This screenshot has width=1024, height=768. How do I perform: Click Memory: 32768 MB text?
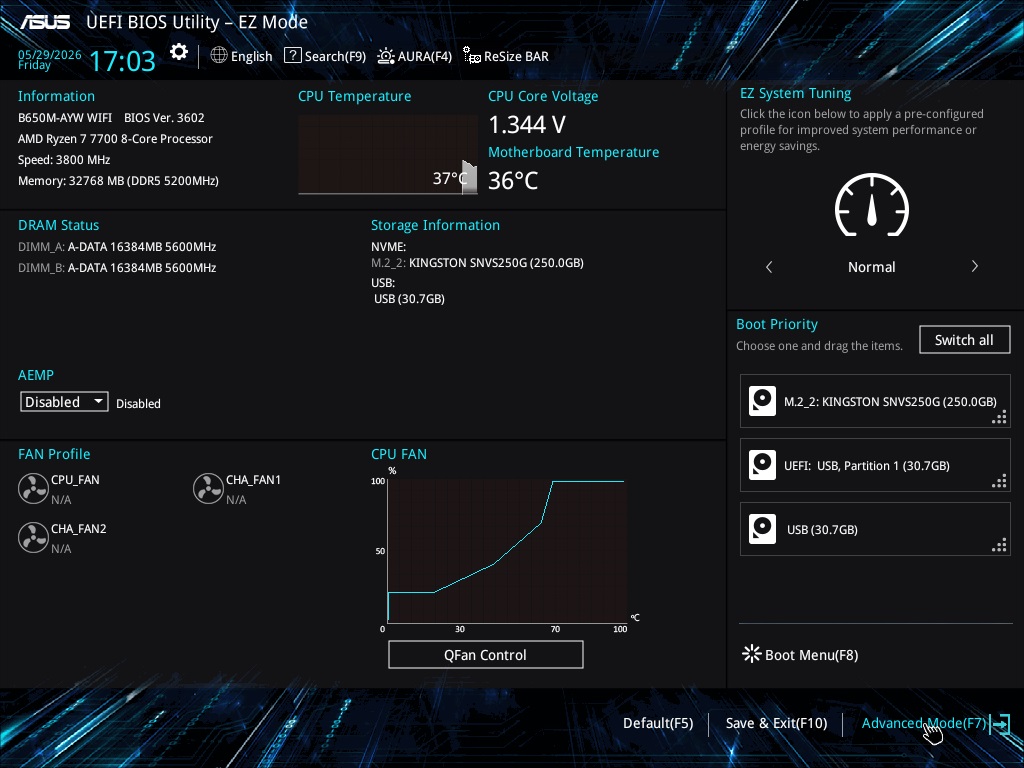point(118,180)
